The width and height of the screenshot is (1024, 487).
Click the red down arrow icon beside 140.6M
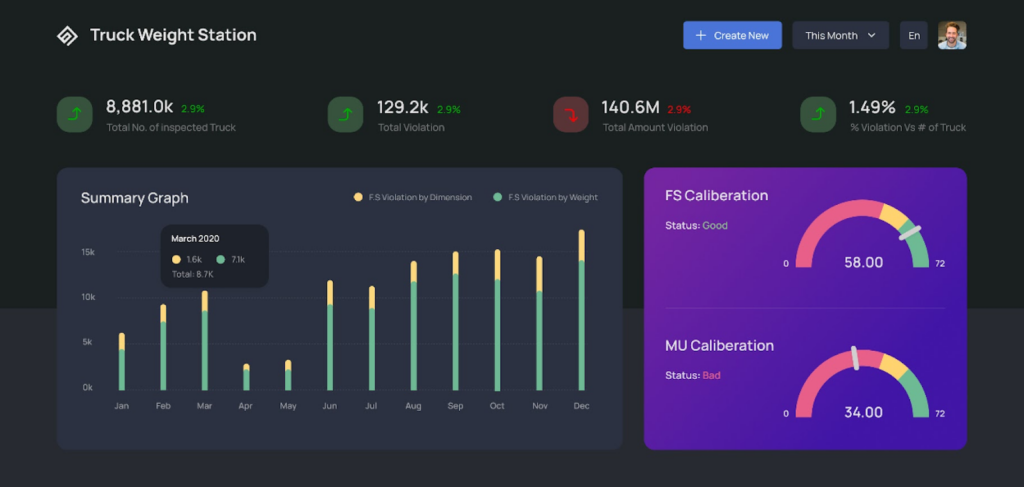[x=571, y=114]
